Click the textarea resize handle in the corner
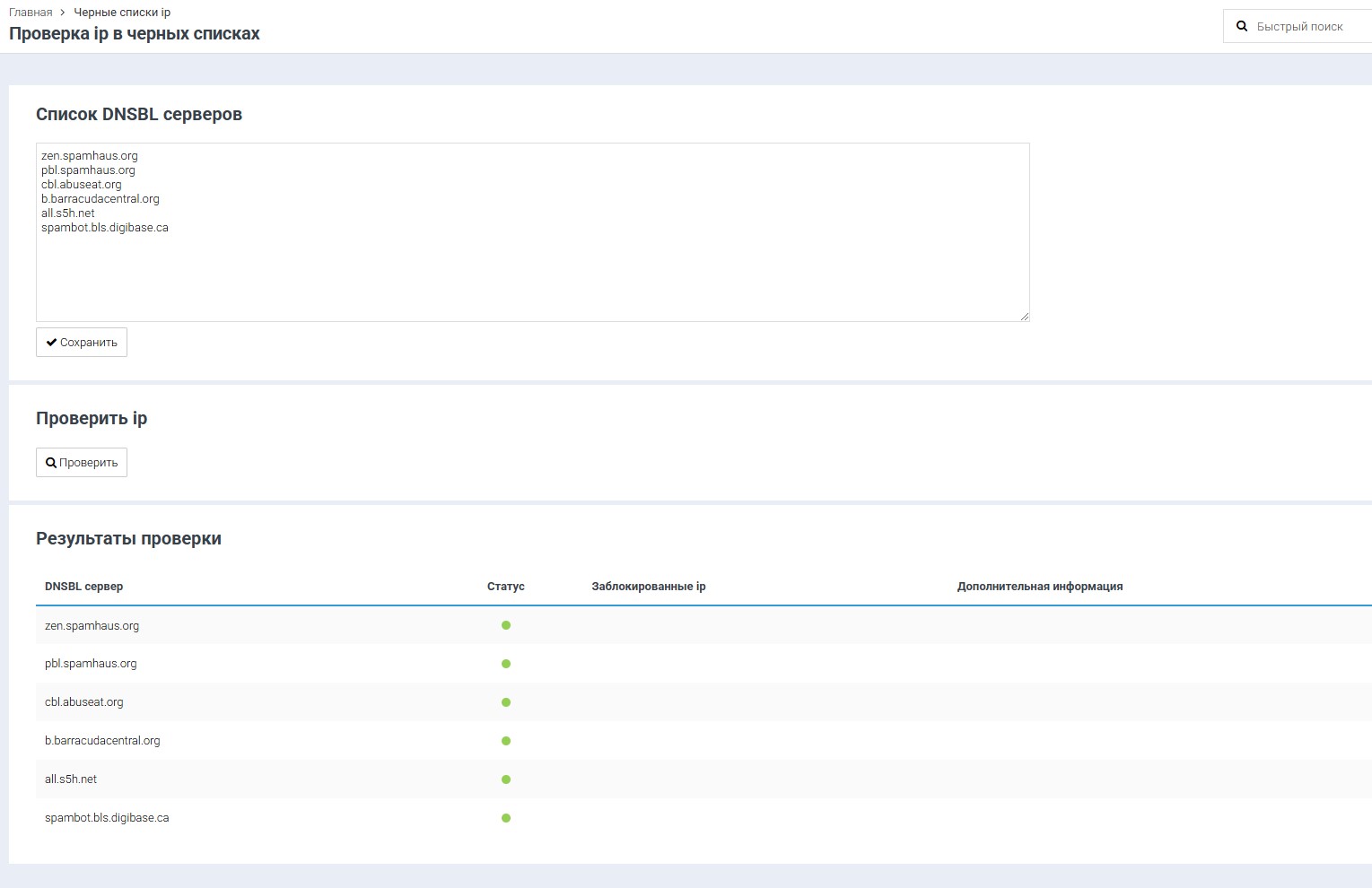The width and height of the screenshot is (1372, 888). click(1025, 317)
